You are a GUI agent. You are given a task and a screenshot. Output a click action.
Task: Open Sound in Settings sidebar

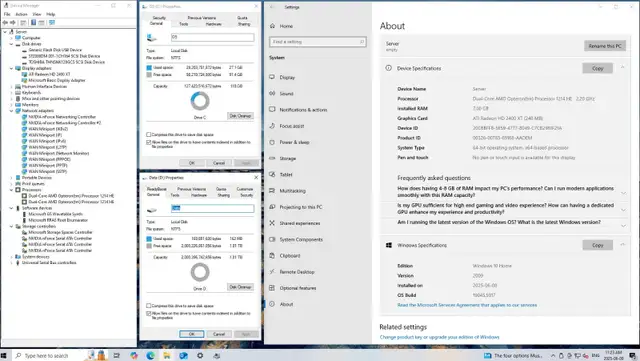pos(286,94)
